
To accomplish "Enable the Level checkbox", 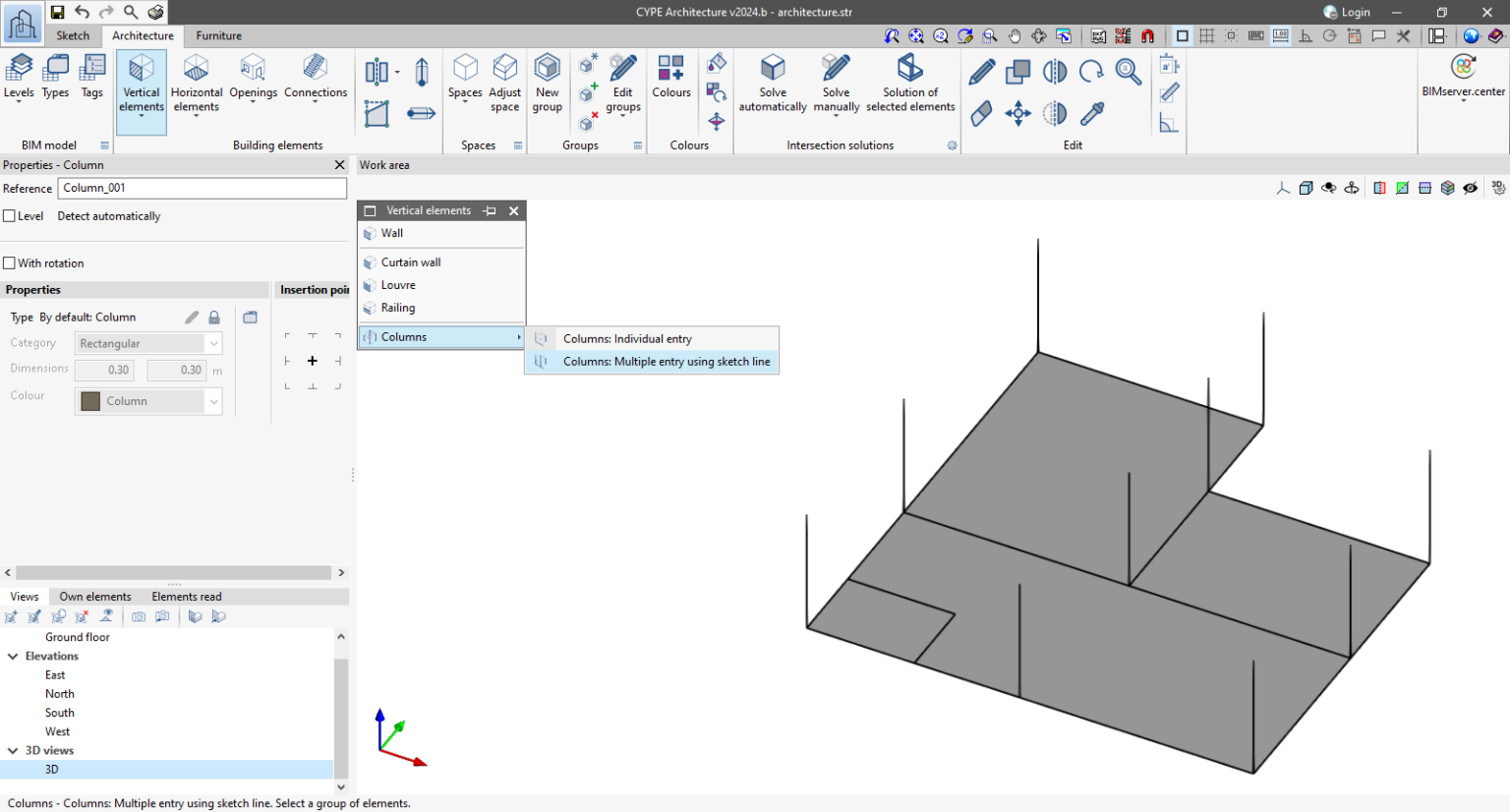I will click(10, 216).
